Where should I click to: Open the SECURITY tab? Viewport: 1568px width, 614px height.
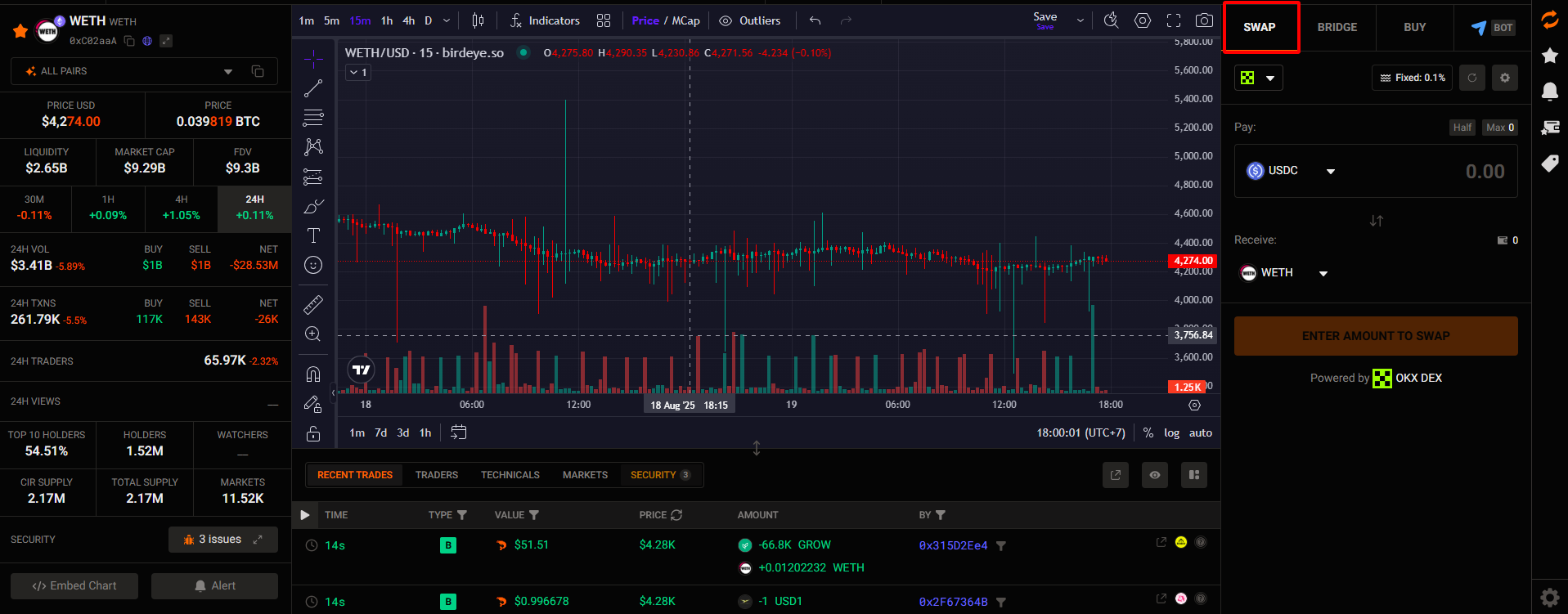[x=660, y=475]
